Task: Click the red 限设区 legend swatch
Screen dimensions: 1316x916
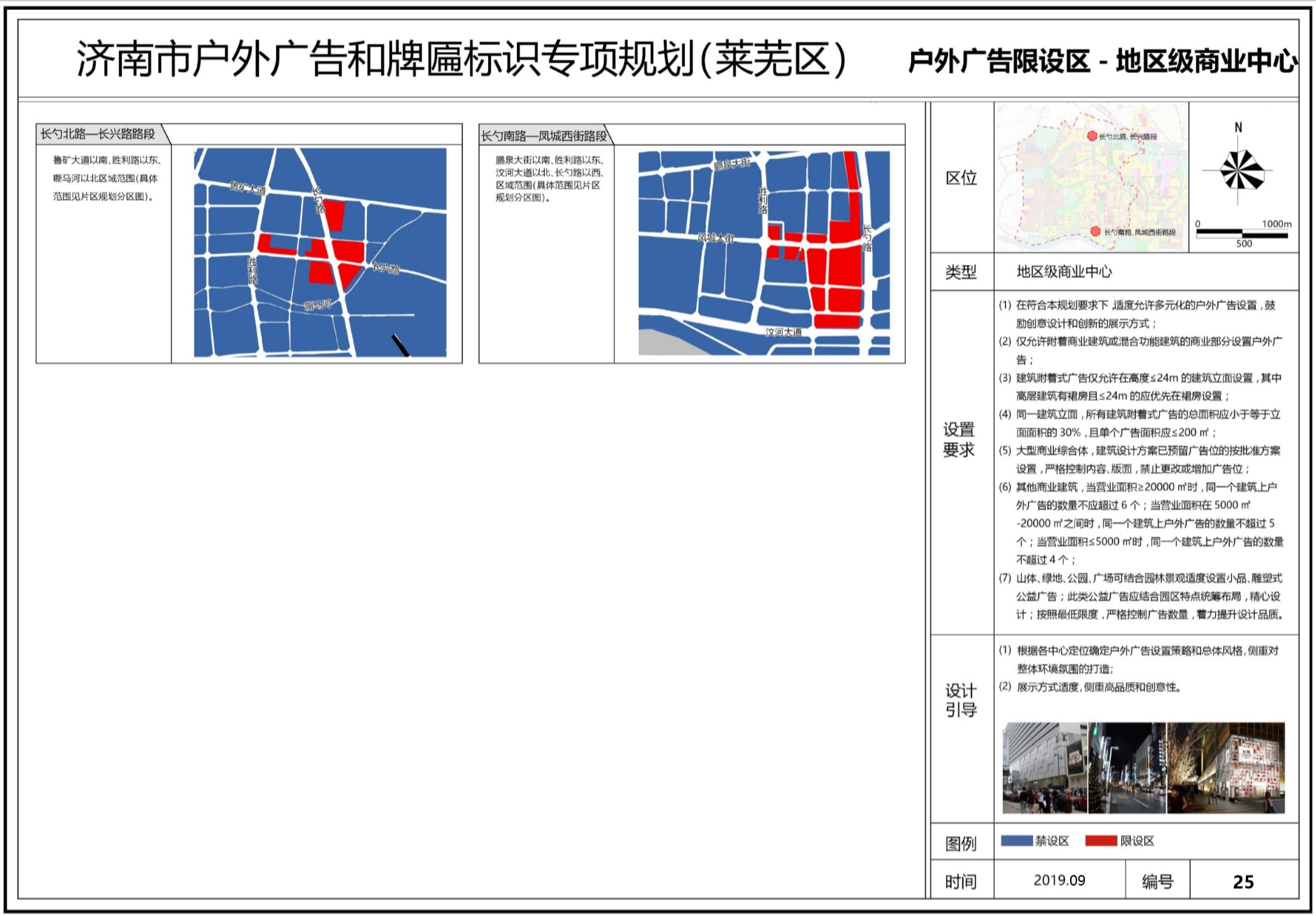Action: [x=1100, y=841]
